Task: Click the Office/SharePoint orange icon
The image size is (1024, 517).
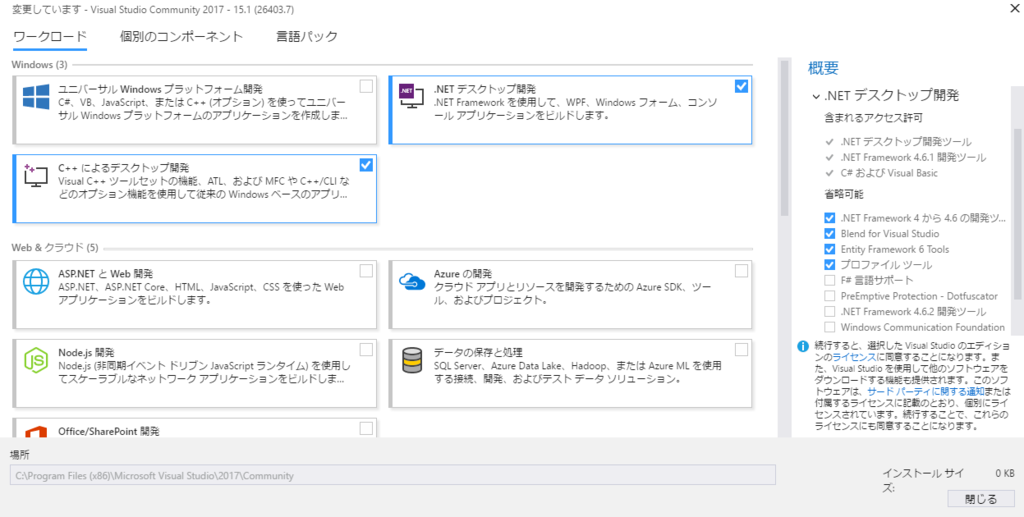Action: [x=36, y=431]
